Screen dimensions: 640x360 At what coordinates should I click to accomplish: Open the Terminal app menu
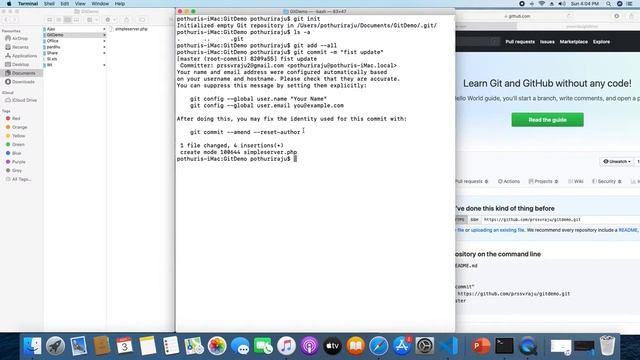pyautogui.click(x=28, y=4)
